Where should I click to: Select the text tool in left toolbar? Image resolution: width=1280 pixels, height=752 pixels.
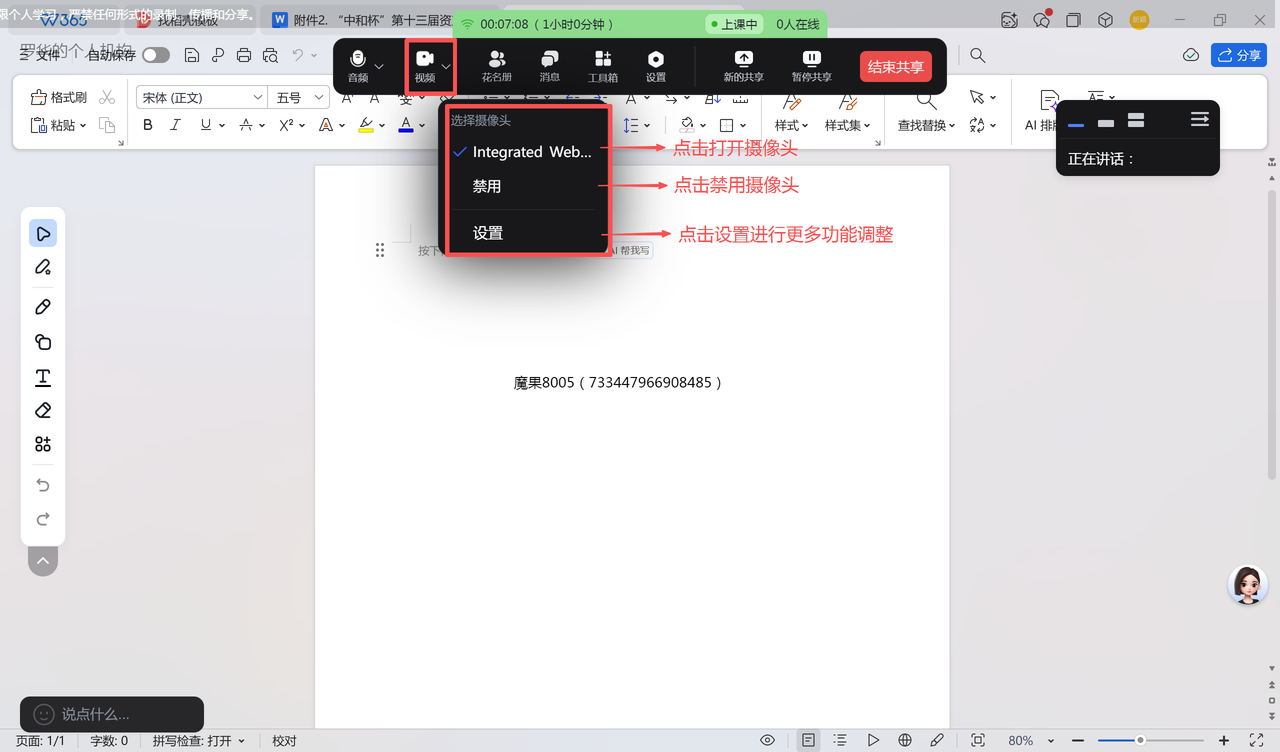point(43,377)
